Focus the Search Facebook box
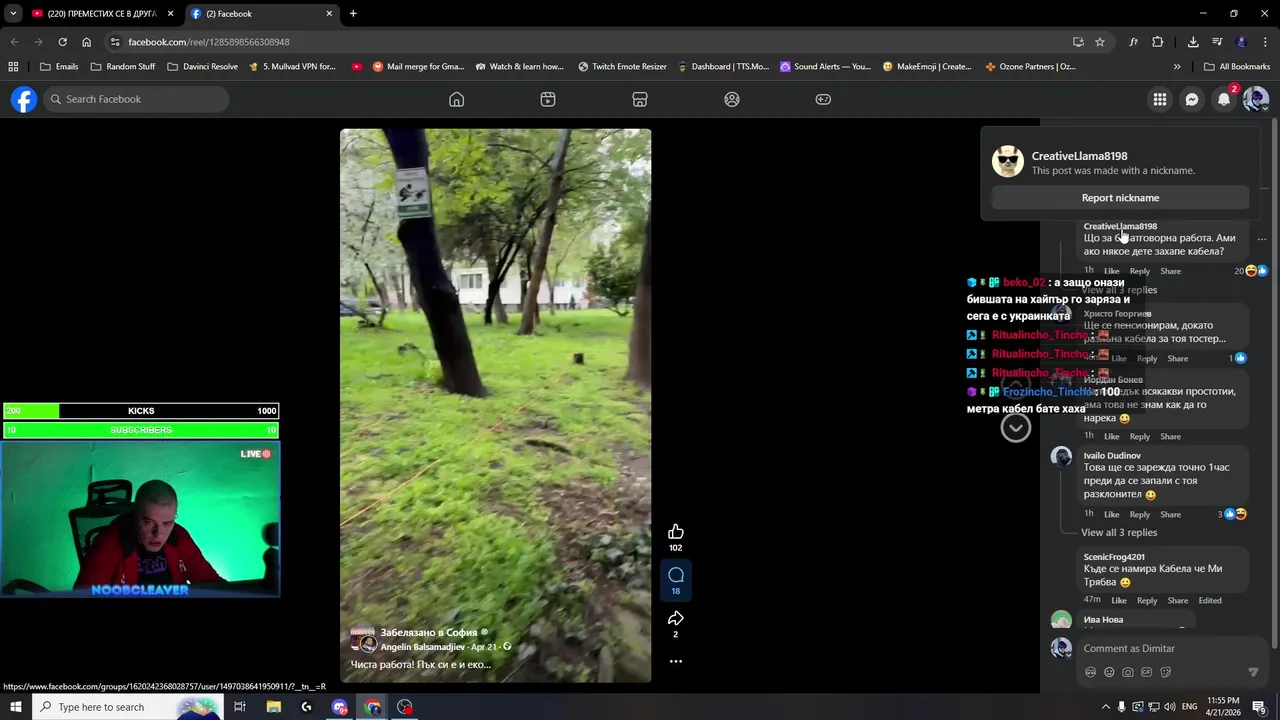The image size is (1280, 720). coord(136,99)
